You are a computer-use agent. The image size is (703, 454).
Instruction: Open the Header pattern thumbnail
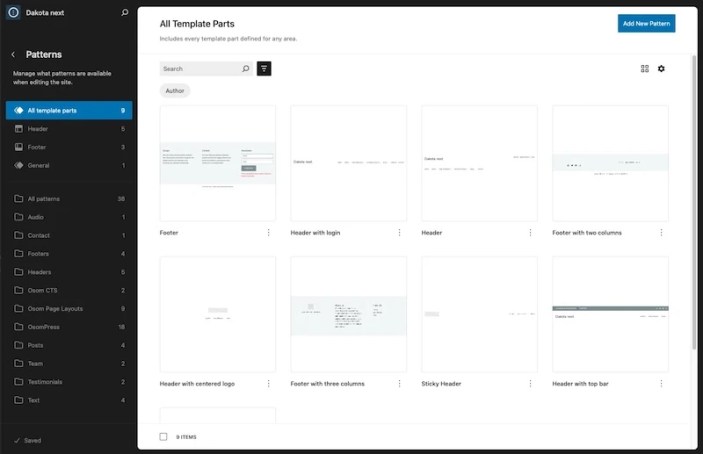pyautogui.click(x=480, y=163)
